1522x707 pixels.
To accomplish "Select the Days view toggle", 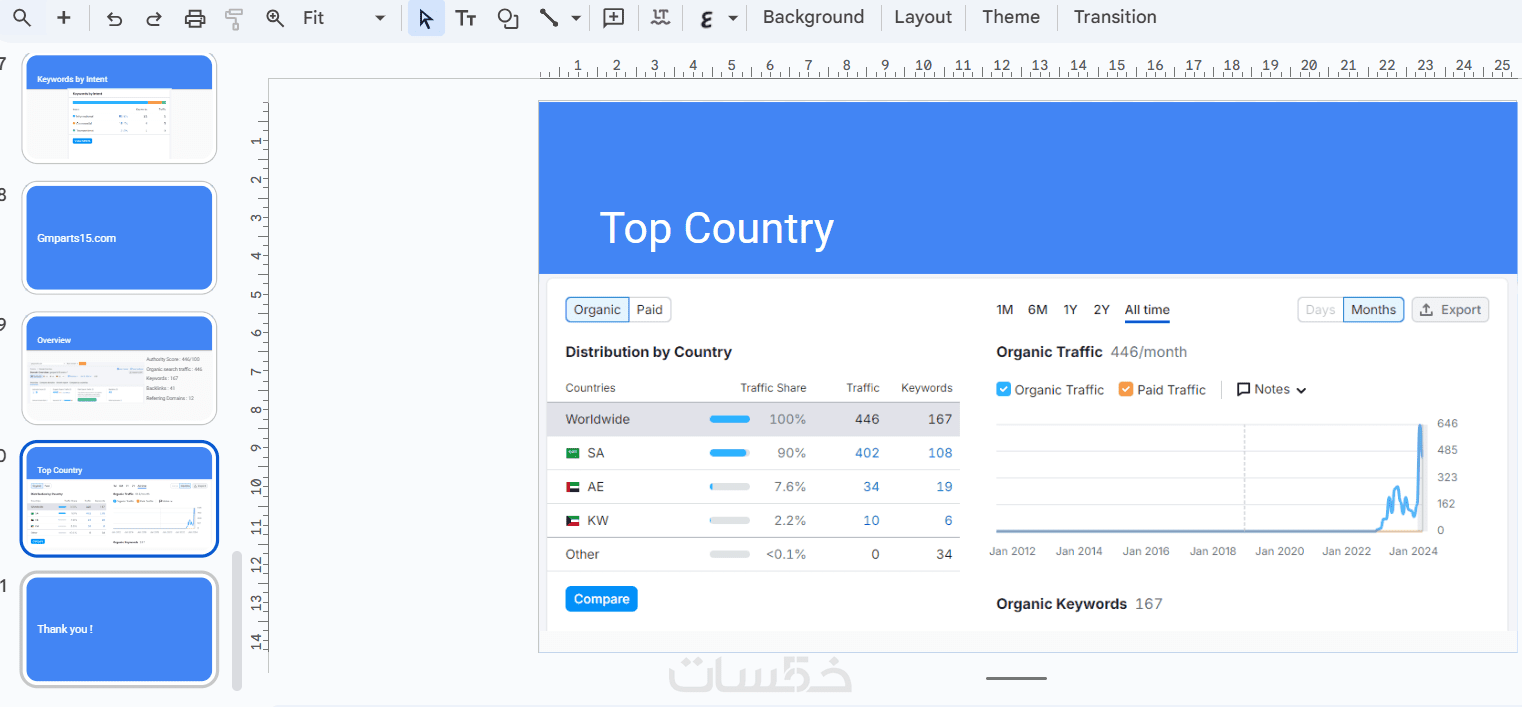I will coord(1320,310).
